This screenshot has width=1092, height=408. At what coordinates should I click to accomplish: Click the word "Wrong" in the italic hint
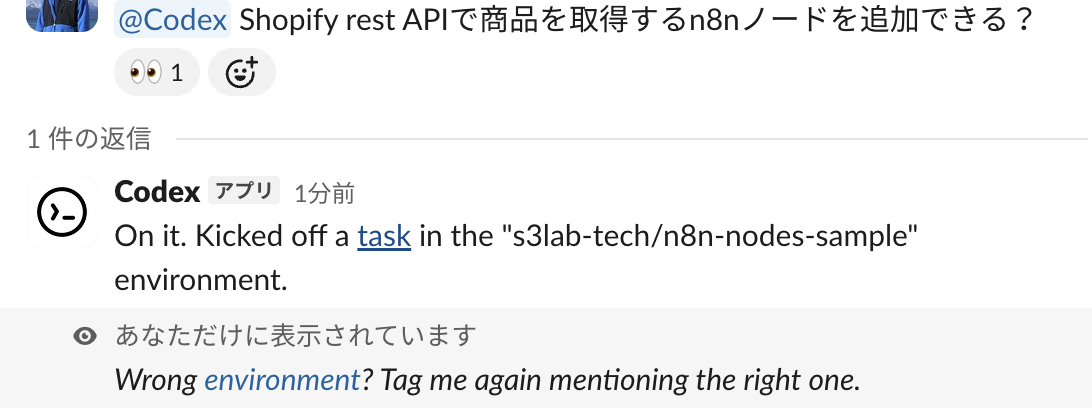[156, 380]
